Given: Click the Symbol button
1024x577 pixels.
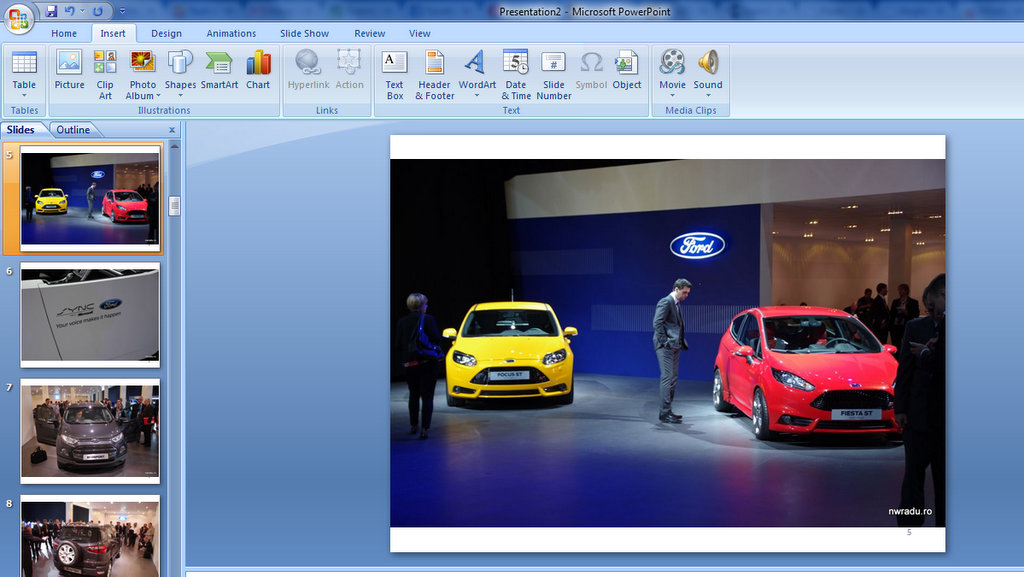Looking at the screenshot, I should (x=591, y=70).
